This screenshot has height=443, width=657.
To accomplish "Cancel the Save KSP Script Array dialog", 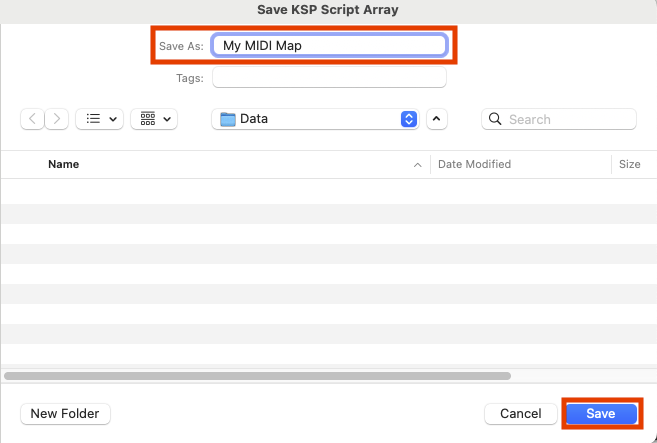I will pos(520,413).
